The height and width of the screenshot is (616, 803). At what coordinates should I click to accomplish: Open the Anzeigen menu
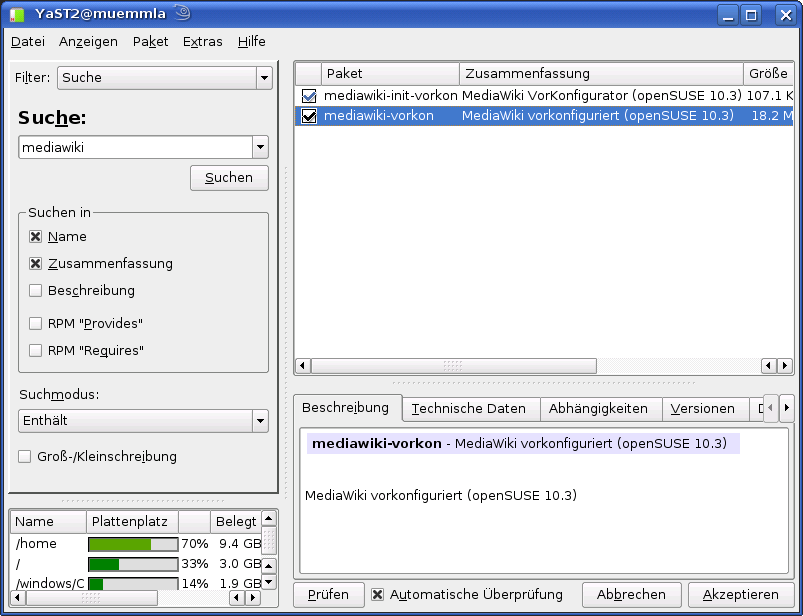pyautogui.click(x=88, y=41)
